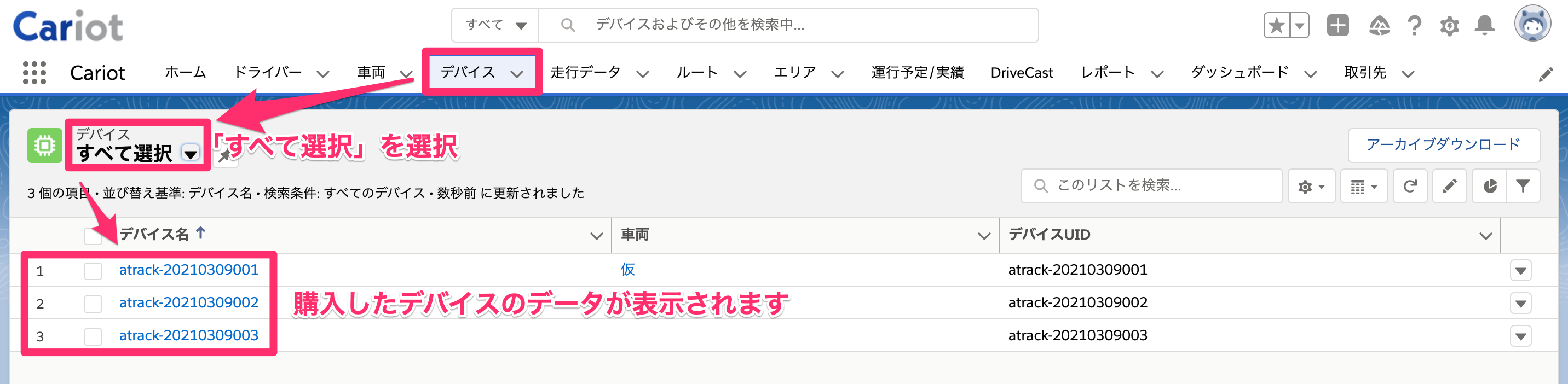The height and width of the screenshot is (384, 1568).
Task: Open the 仮 vehicle link
Action: pos(627,270)
